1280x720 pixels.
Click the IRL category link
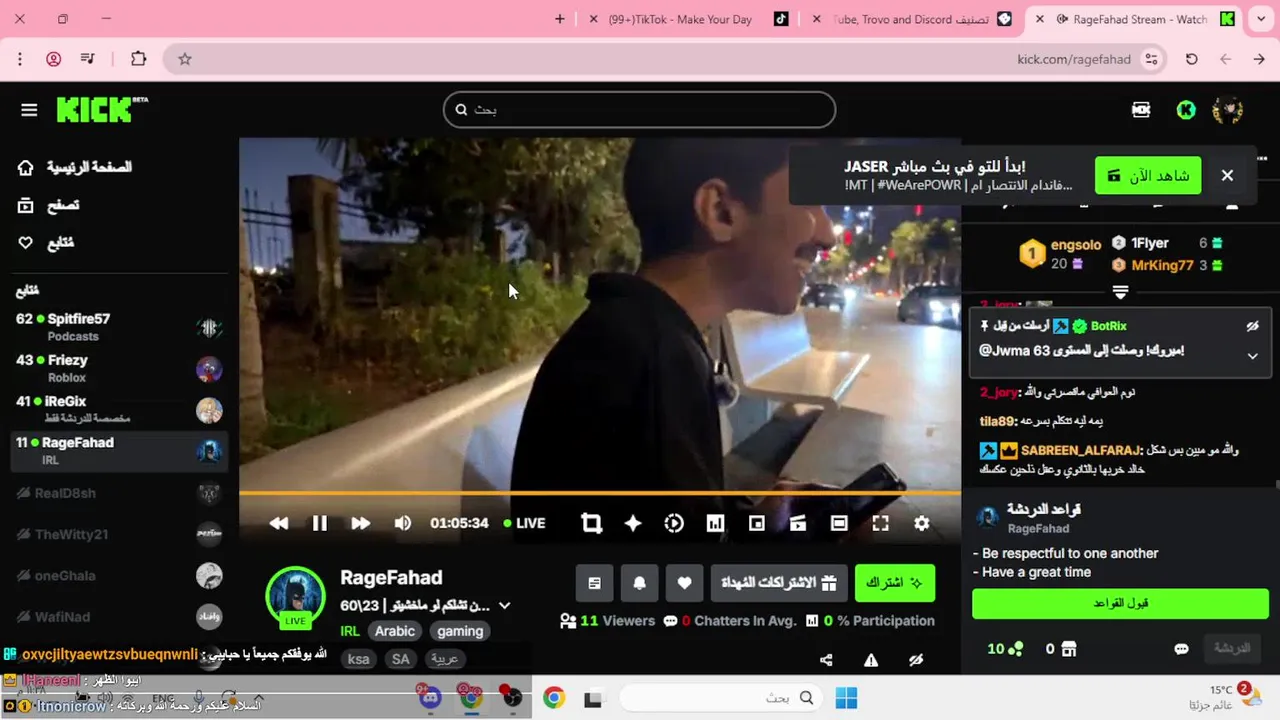click(350, 631)
